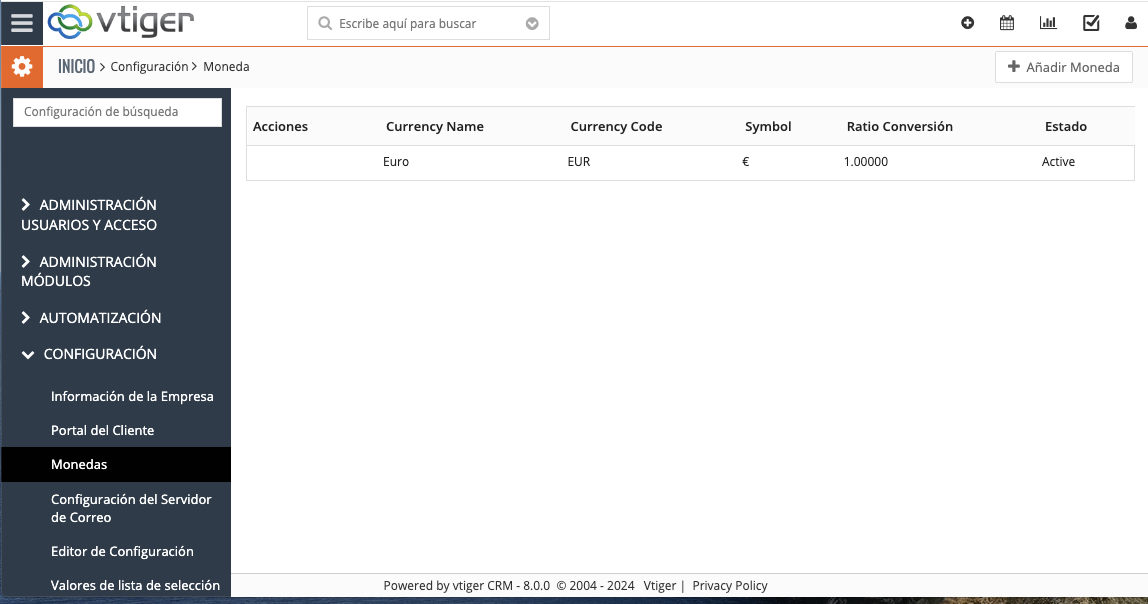Image resolution: width=1148 pixels, height=604 pixels.
Task: Open the Privacy Policy link
Action: (x=730, y=586)
